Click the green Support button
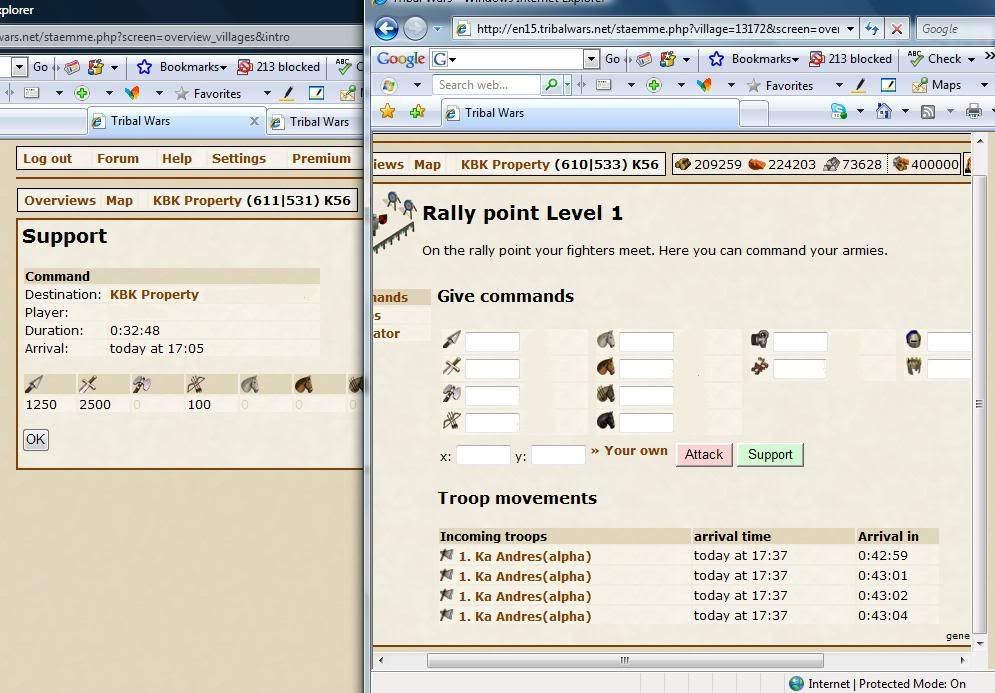Viewport: 995px width, 693px height. 770,454
